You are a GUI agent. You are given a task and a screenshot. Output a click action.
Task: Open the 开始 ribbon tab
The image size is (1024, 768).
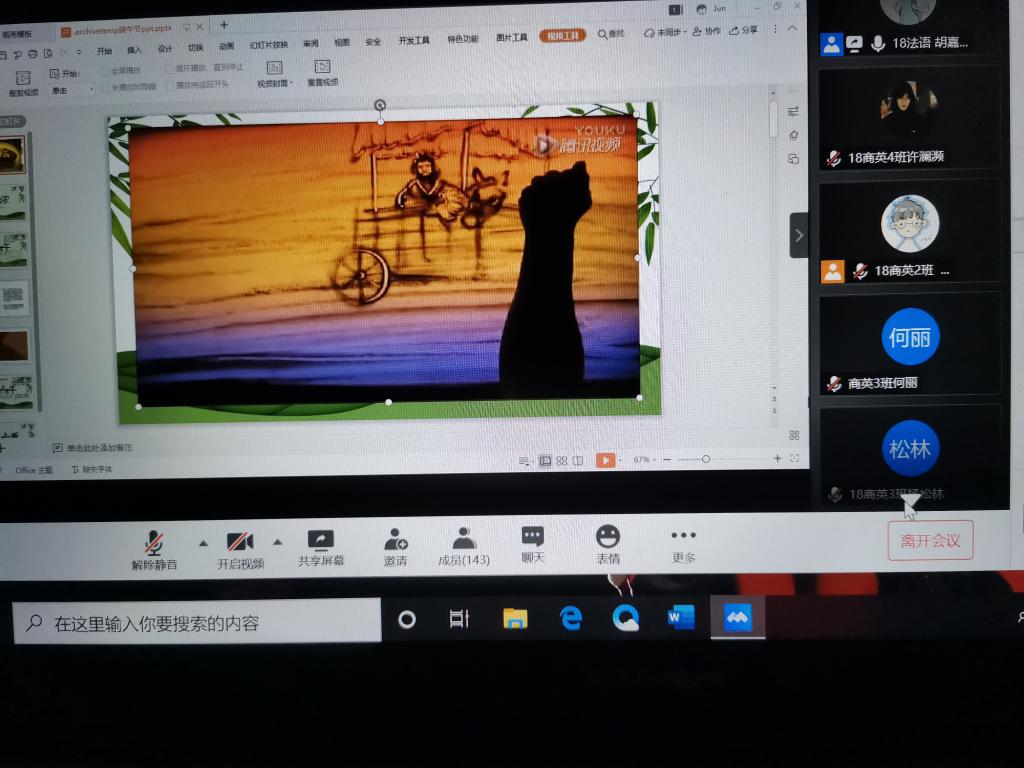coord(104,51)
